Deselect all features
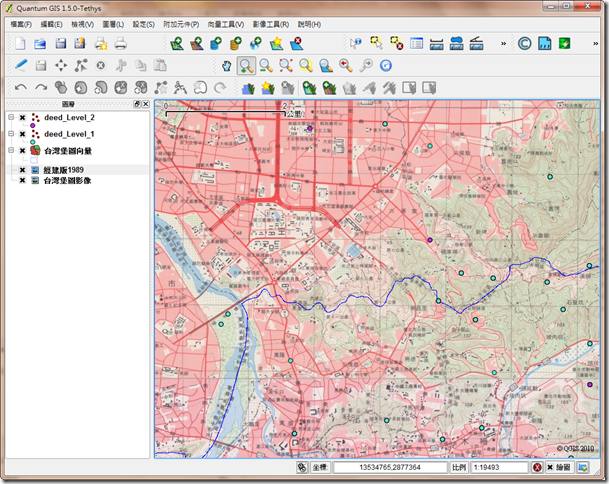The height and width of the screenshot is (484, 609). coord(396,43)
